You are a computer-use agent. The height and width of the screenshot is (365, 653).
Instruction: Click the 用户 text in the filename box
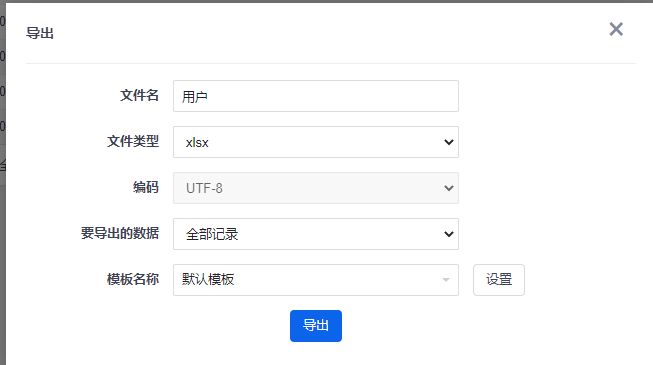[x=194, y=97]
